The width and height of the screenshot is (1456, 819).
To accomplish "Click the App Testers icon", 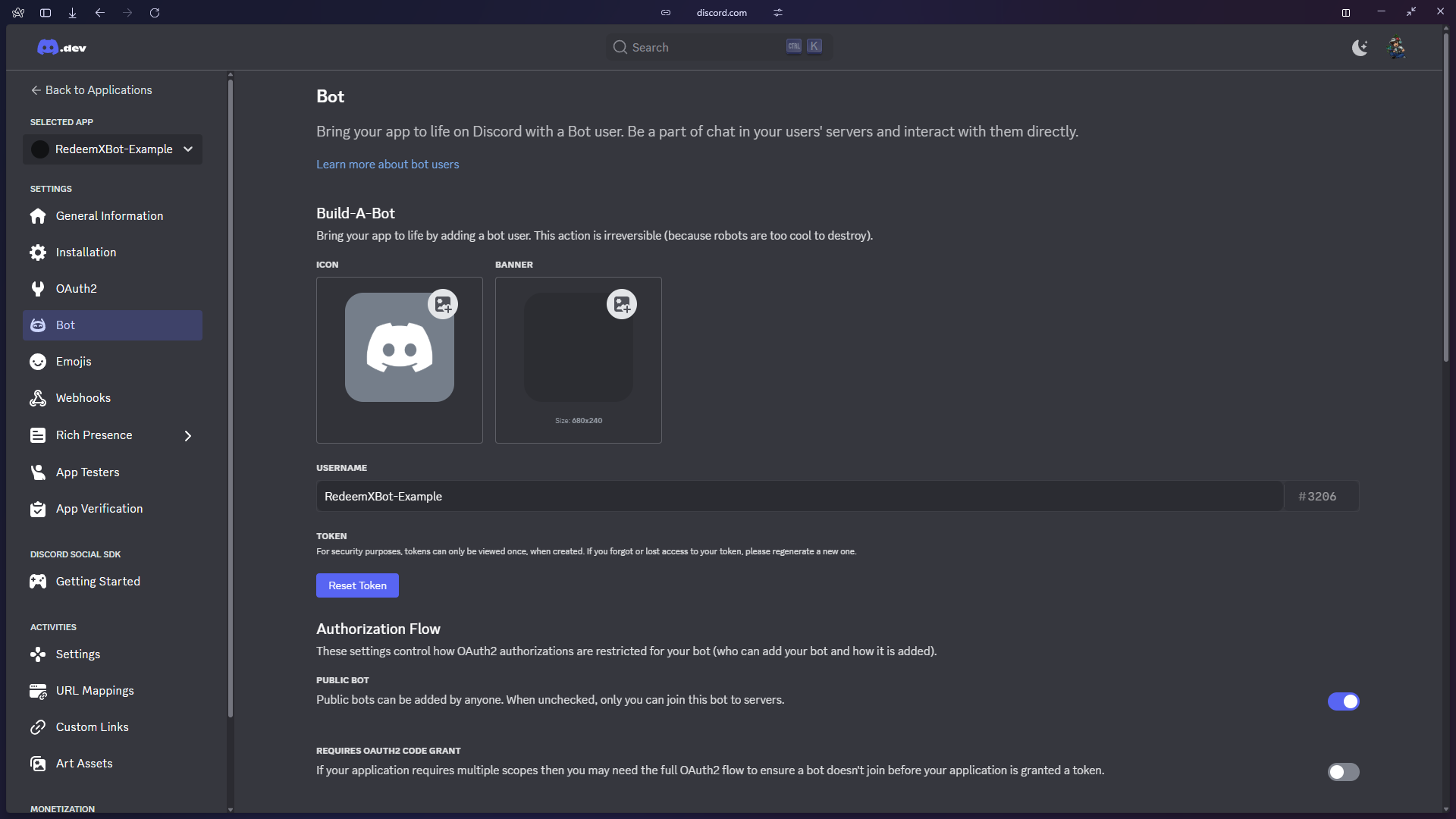I will coord(38,472).
